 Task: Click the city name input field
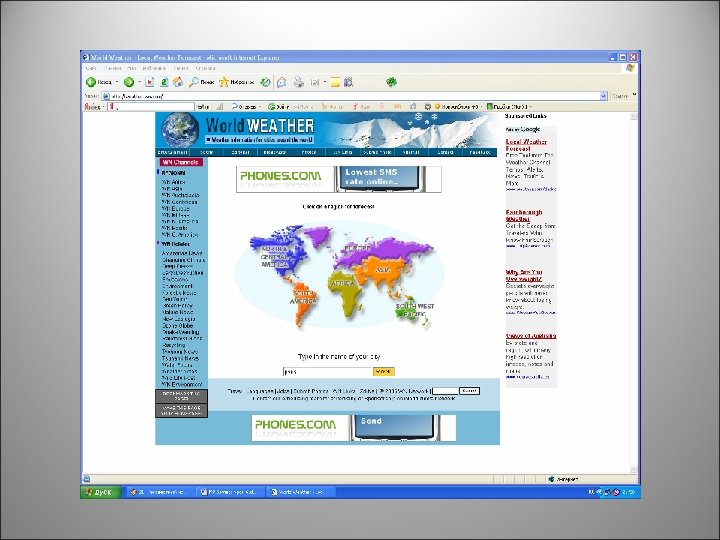tap(327, 371)
